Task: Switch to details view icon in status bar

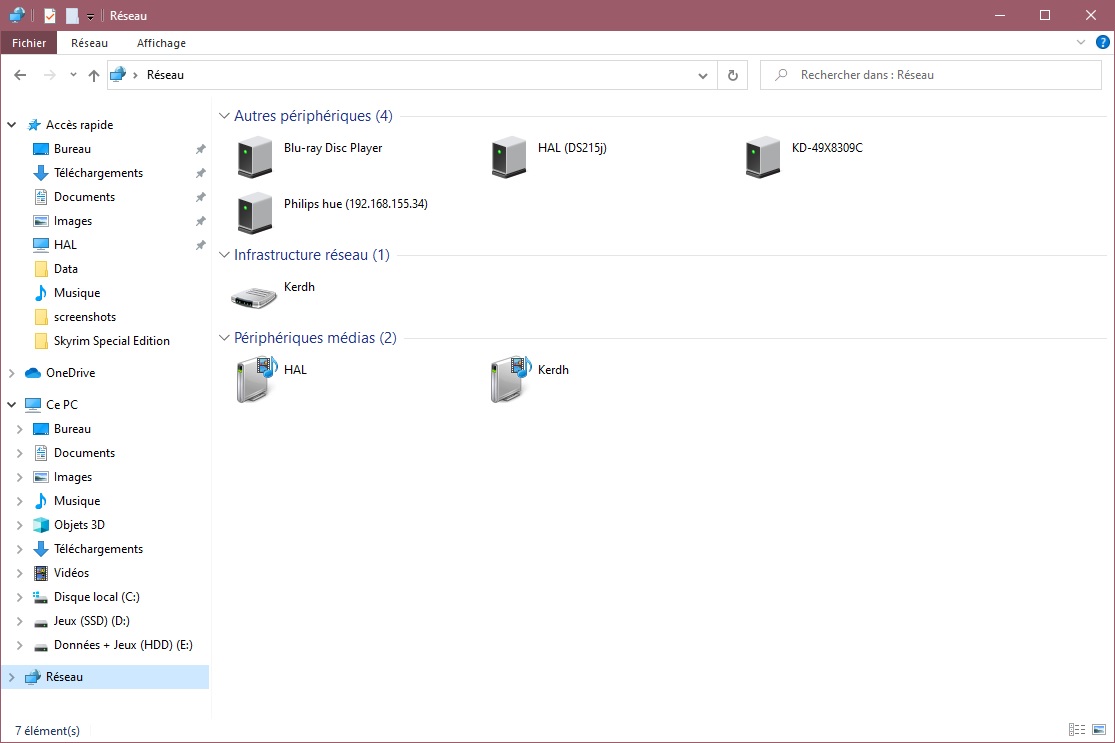Action: (1077, 729)
